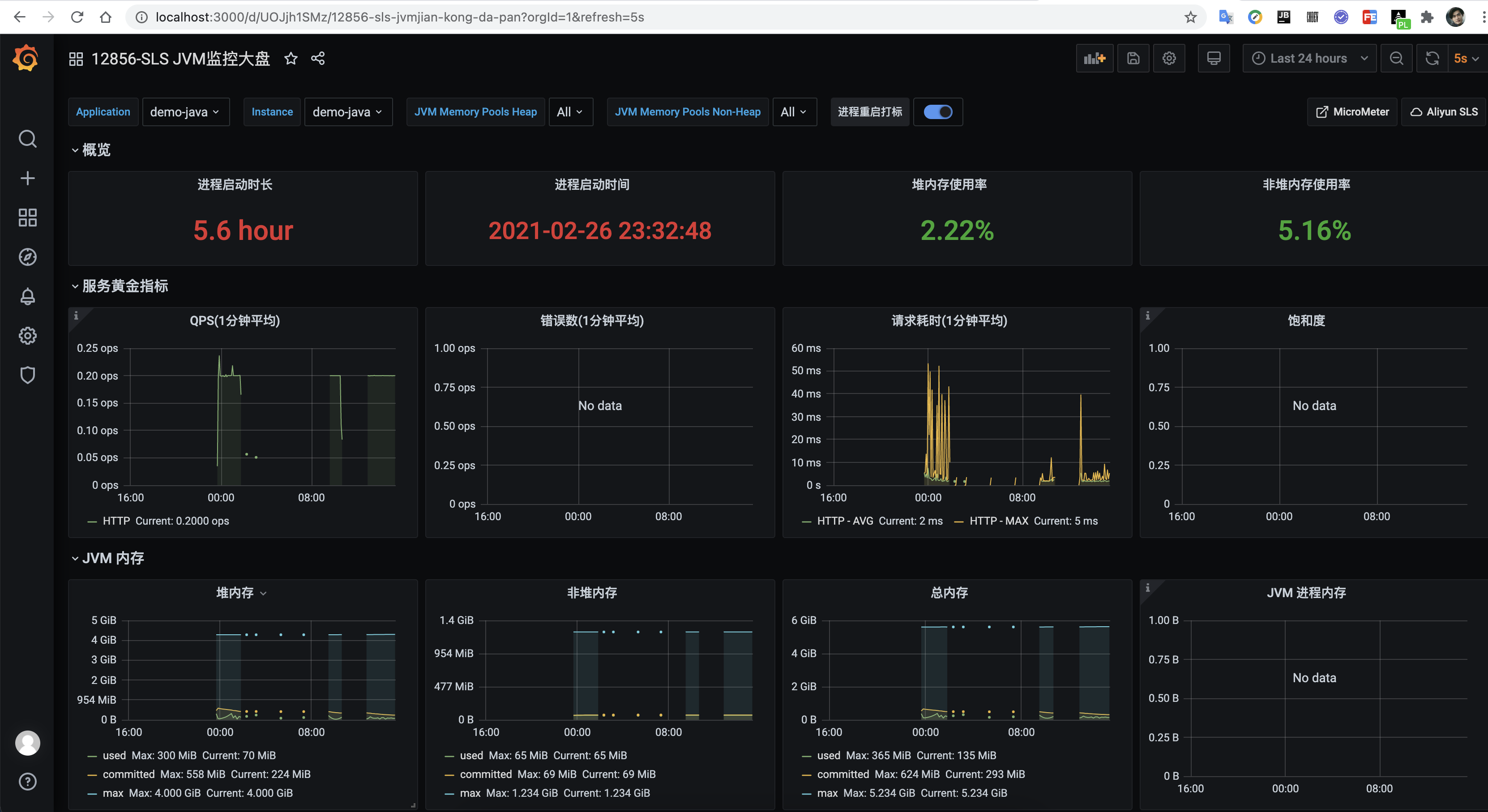Toggle HTTP series in QPS legend
Image resolution: width=1488 pixels, height=812 pixels.
tap(116, 521)
